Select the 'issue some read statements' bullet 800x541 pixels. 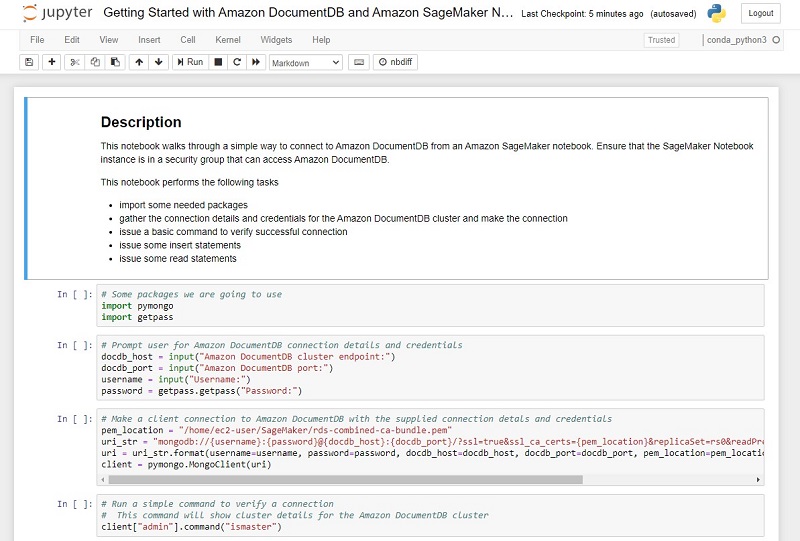coord(178,259)
